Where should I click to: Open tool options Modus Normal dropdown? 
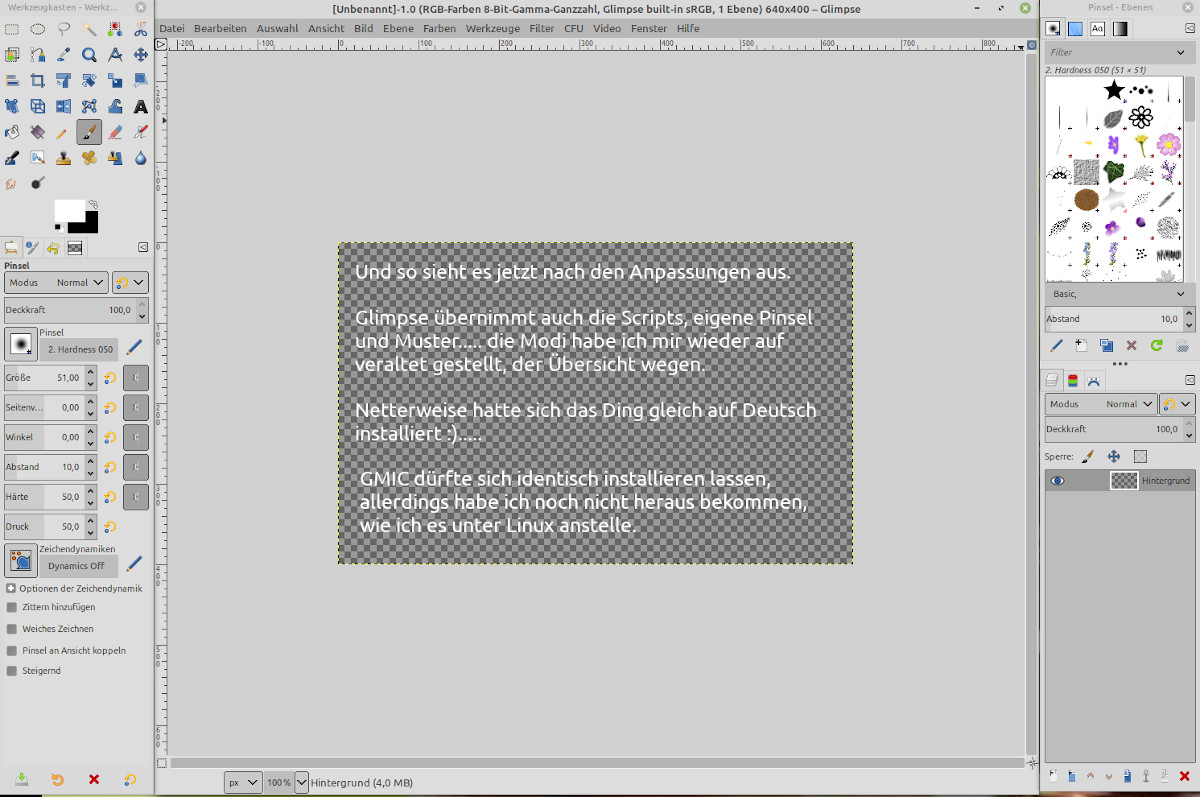coord(56,283)
